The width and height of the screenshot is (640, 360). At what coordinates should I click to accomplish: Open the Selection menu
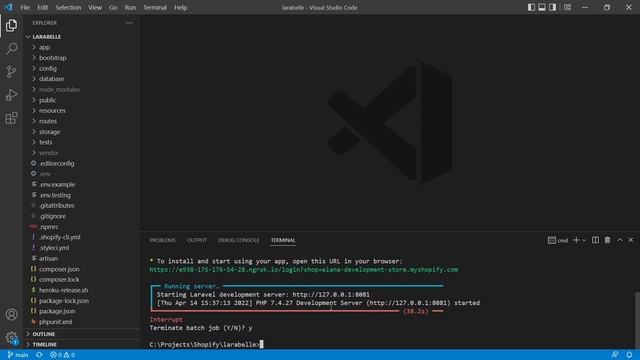click(68, 7)
